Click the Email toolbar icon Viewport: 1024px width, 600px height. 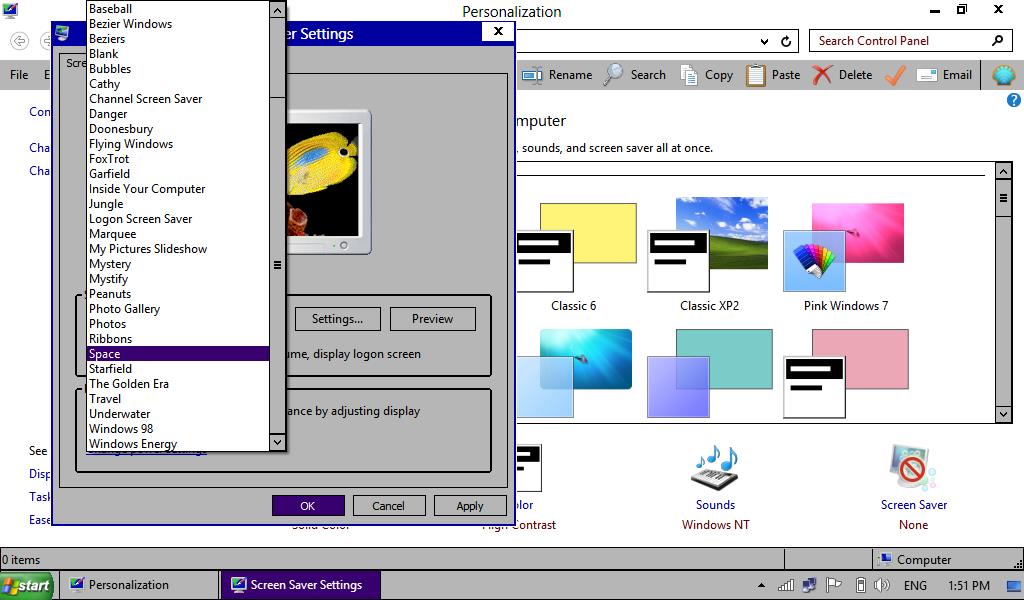[x=927, y=75]
